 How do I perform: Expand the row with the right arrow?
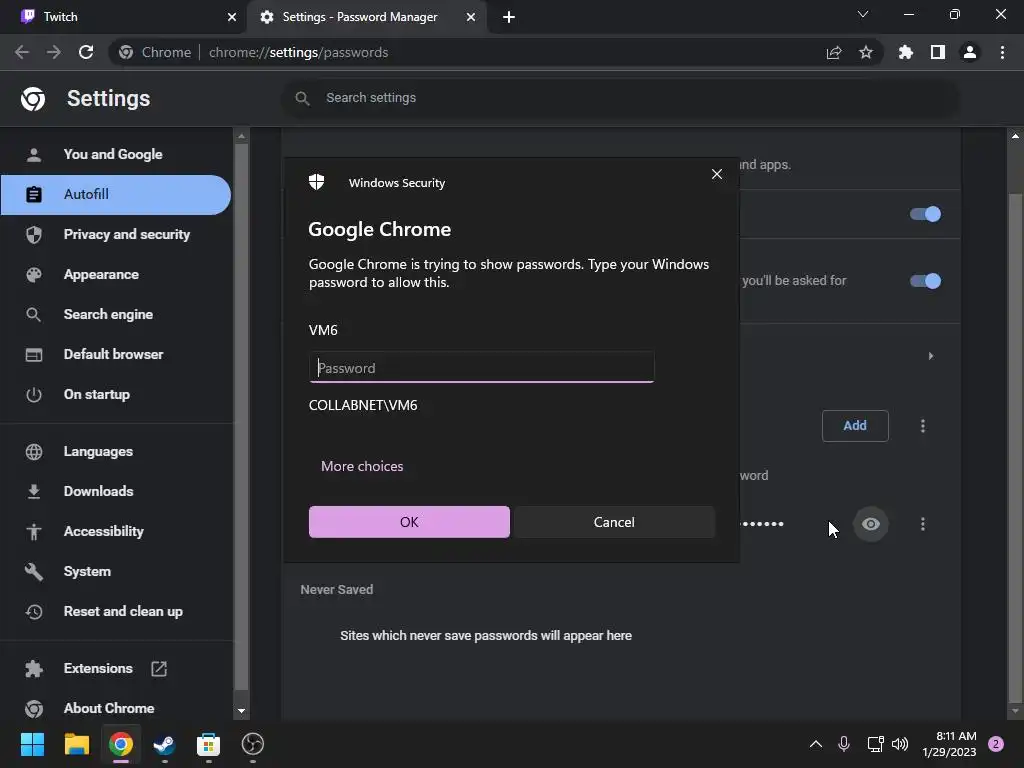(x=931, y=356)
